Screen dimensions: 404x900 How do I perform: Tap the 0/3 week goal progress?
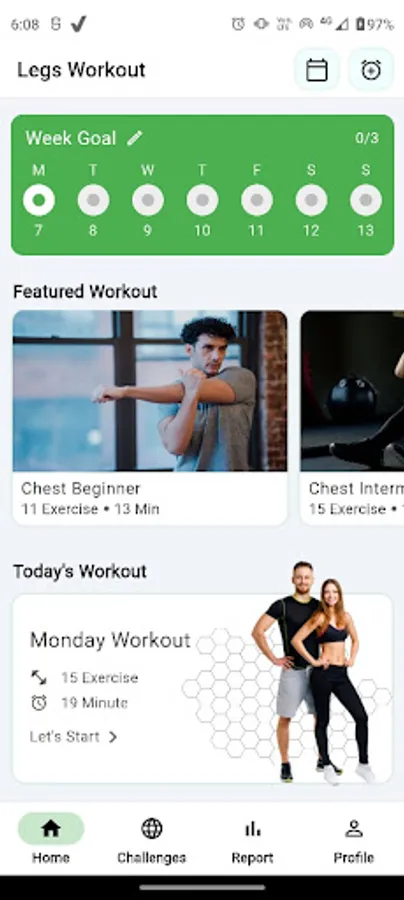(367, 138)
